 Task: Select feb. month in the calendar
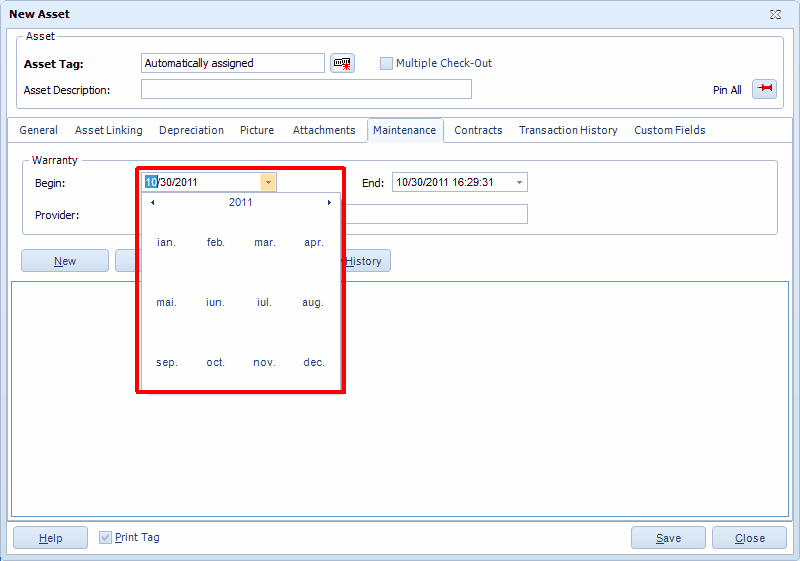coord(215,242)
